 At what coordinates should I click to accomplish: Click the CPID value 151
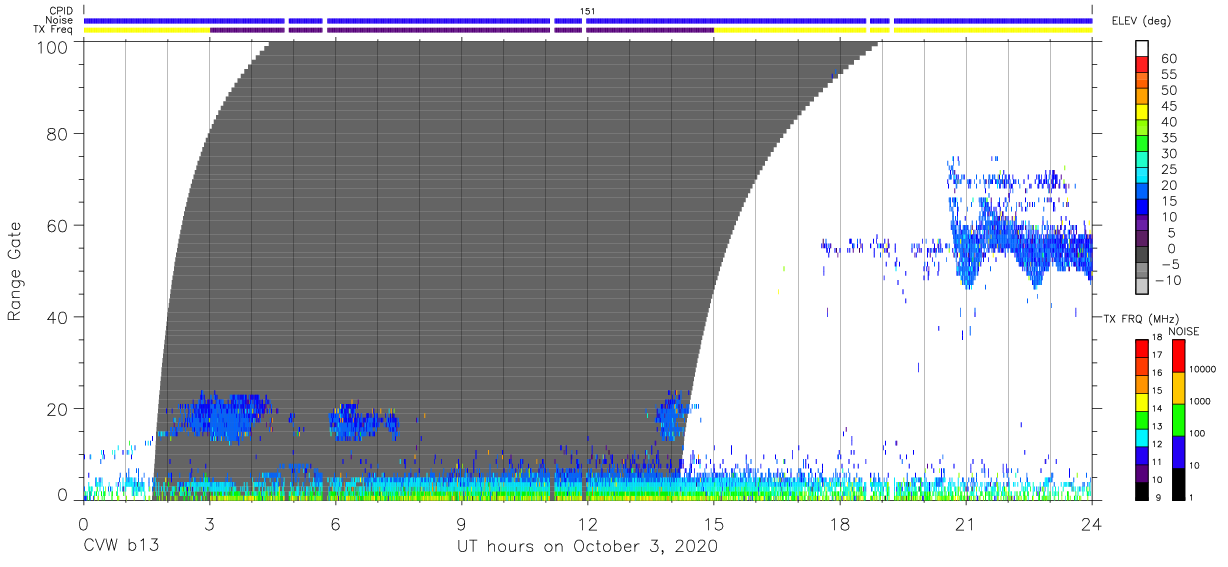(x=588, y=11)
